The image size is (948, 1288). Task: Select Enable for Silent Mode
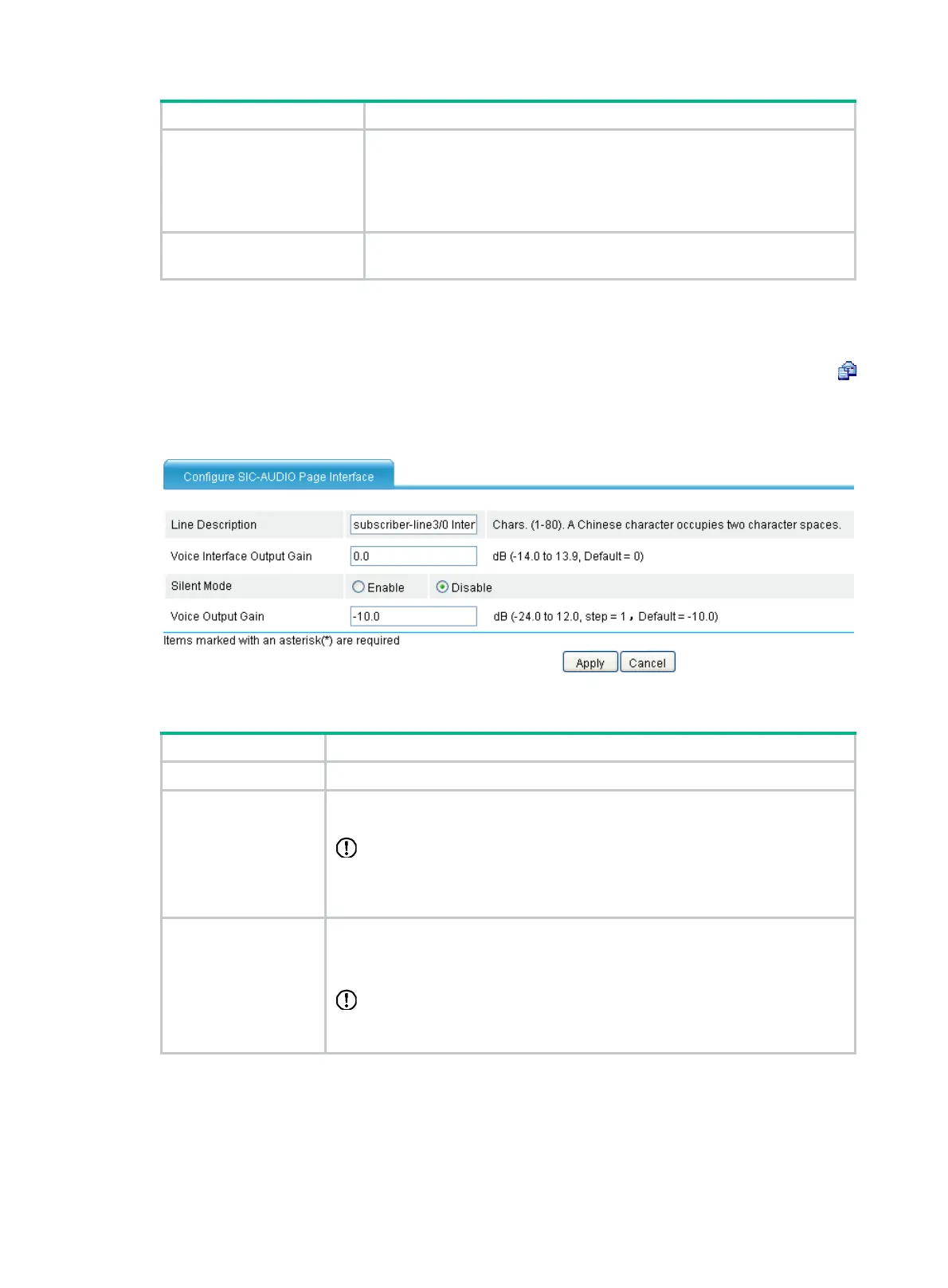coord(358,587)
